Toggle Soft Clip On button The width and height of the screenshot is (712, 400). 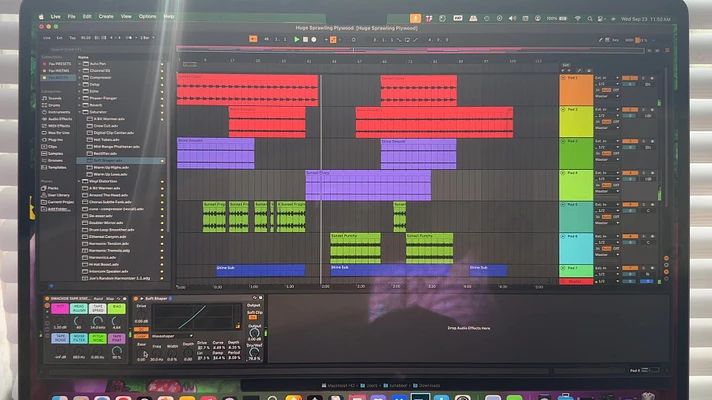pyautogui.click(x=252, y=317)
